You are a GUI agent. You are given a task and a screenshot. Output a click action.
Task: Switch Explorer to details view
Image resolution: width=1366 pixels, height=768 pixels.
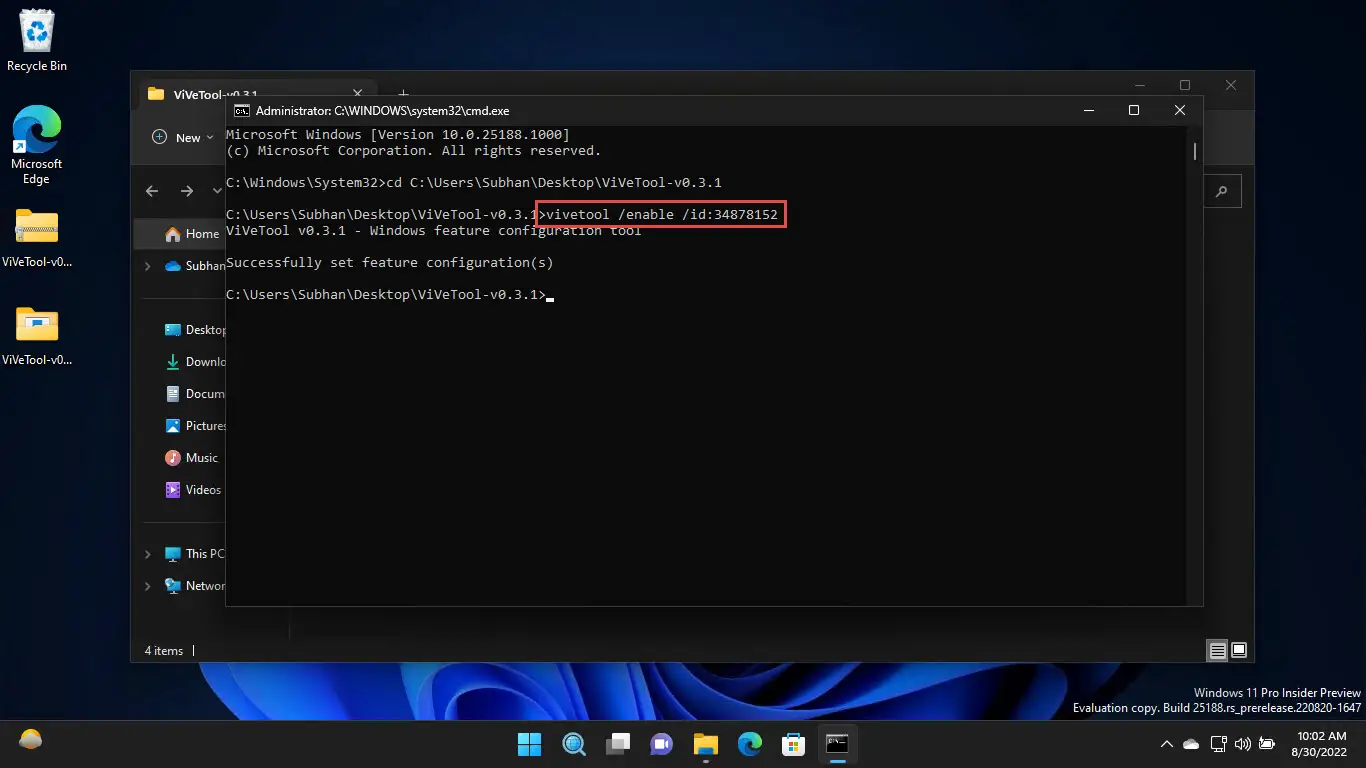point(1217,651)
